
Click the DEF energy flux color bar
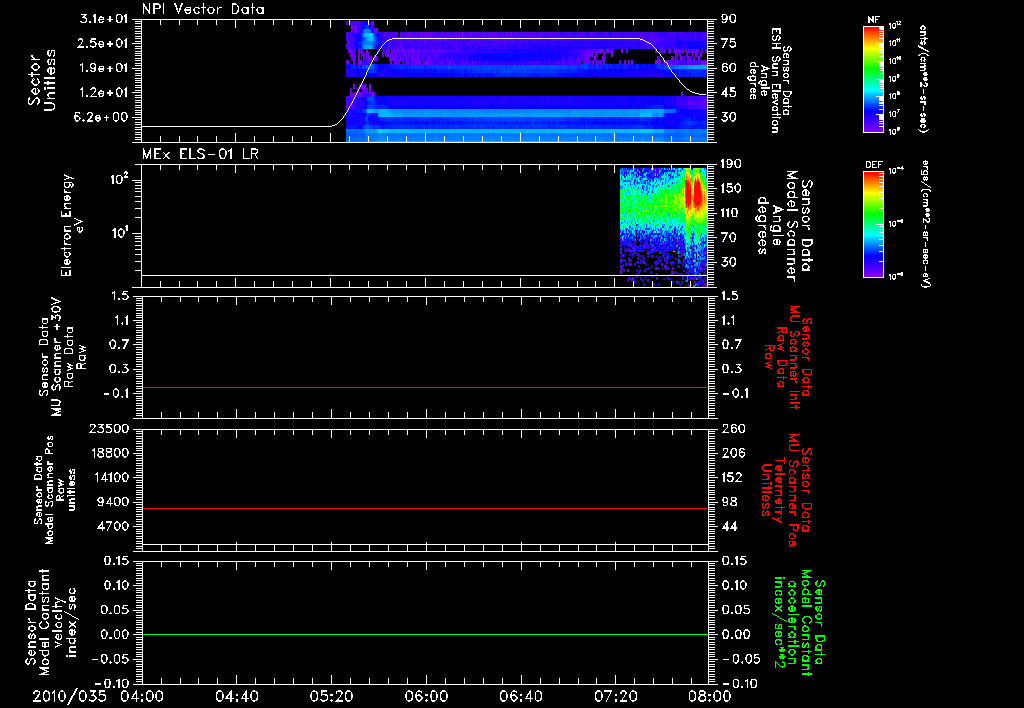(x=874, y=224)
